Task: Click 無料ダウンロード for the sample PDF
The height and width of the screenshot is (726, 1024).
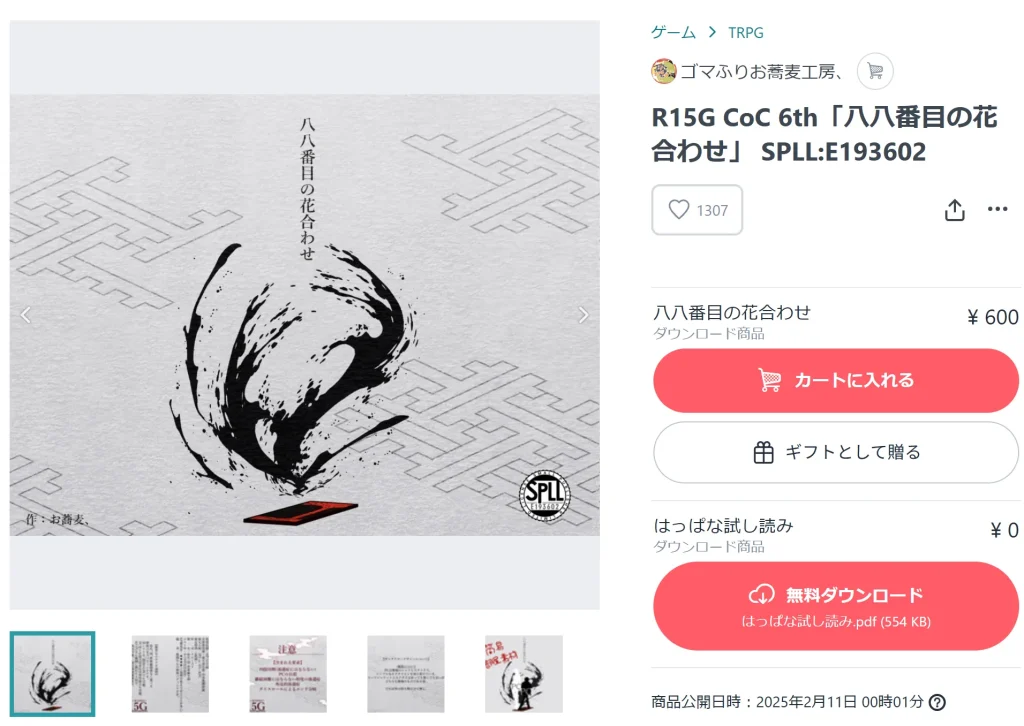Action: coord(836,606)
